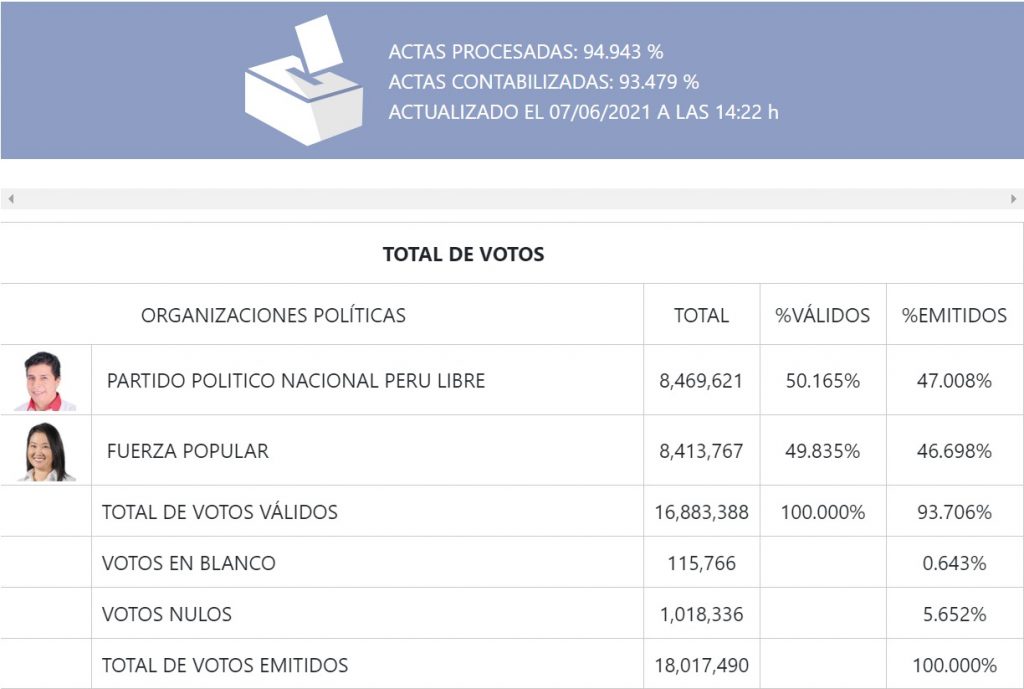Click the %VÁLIDOS column header
The height and width of the screenshot is (689, 1024).
(x=822, y=315)
